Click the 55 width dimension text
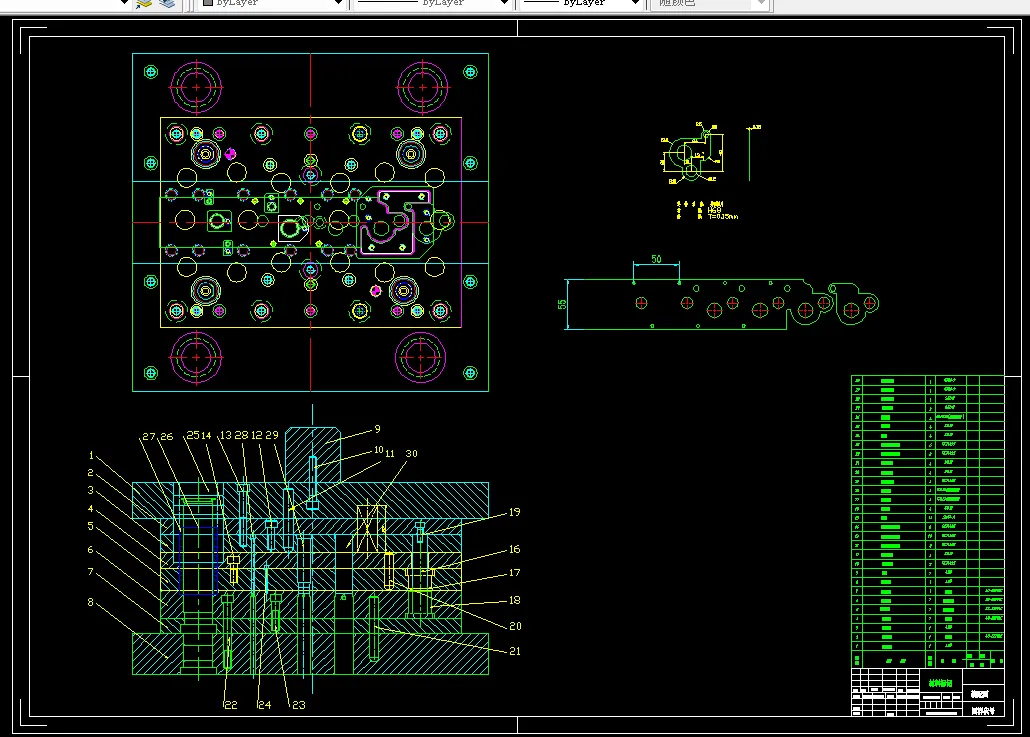1030x737 pixels. [562, 303]
